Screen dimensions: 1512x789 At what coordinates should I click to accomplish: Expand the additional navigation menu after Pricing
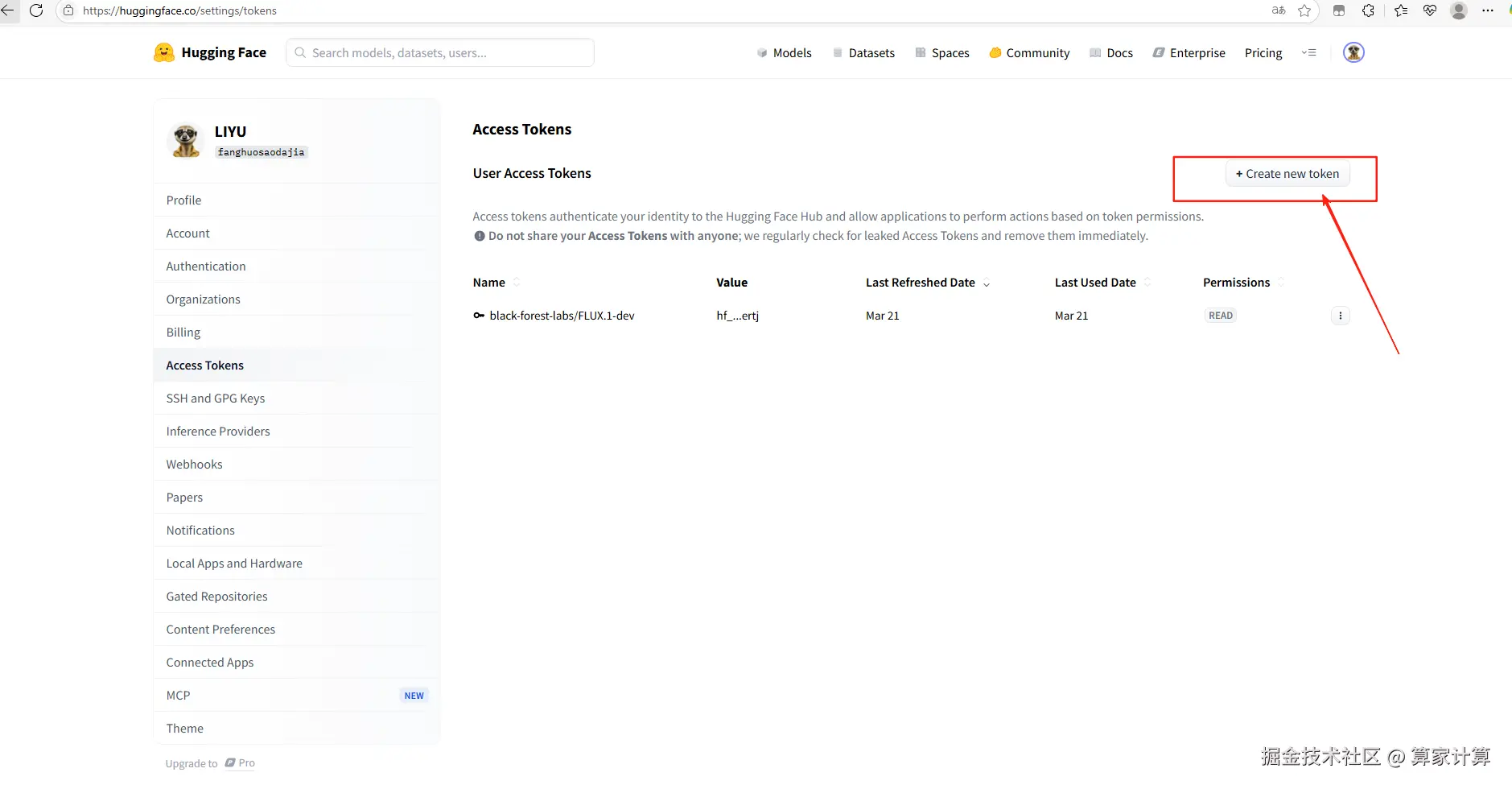(1309, 52)
